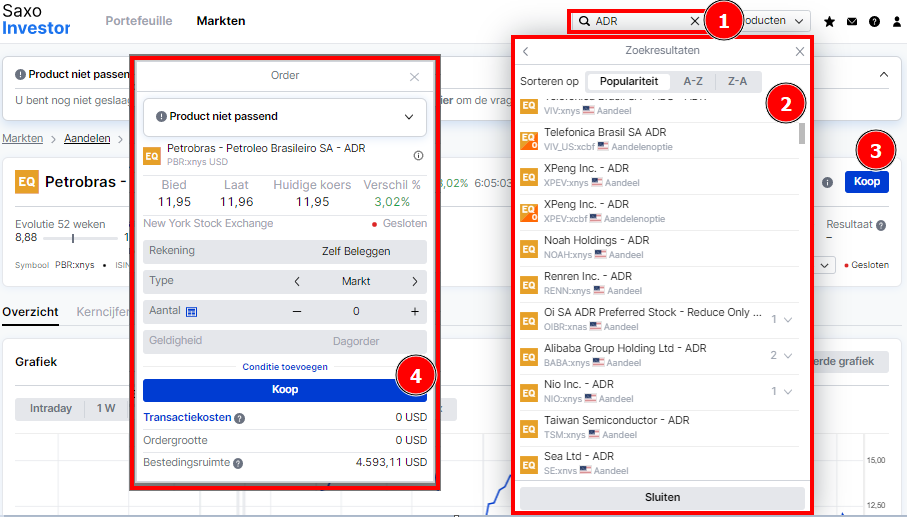
Task: Open Transactiekosten help icon
Action: [239, 418]
